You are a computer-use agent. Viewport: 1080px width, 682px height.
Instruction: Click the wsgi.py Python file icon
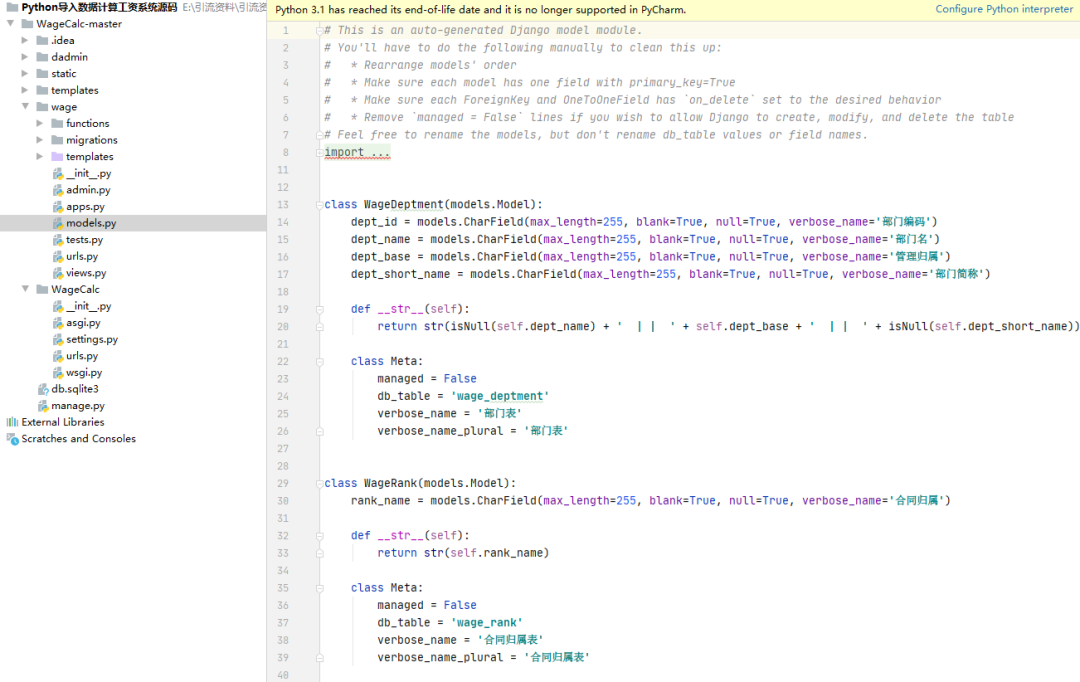pos(58,372)
